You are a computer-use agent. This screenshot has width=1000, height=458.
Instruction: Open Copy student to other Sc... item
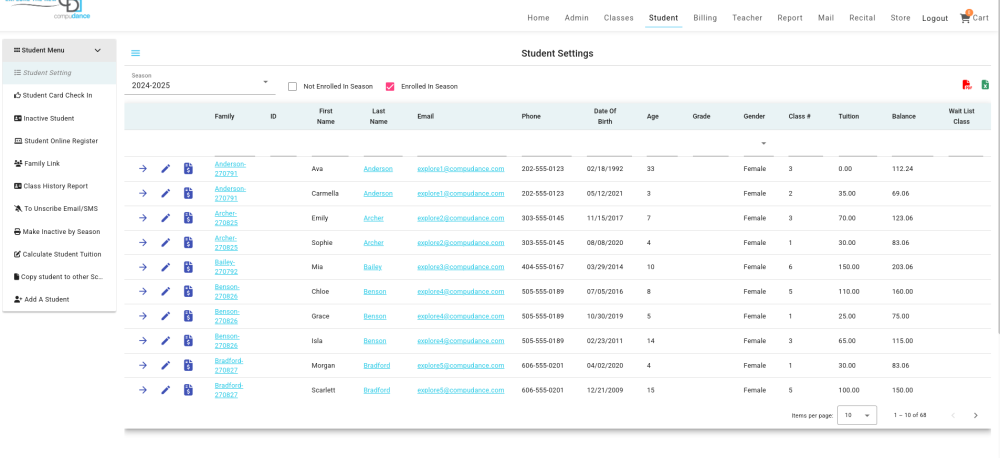pyautogui.click(x=59, y=277)
